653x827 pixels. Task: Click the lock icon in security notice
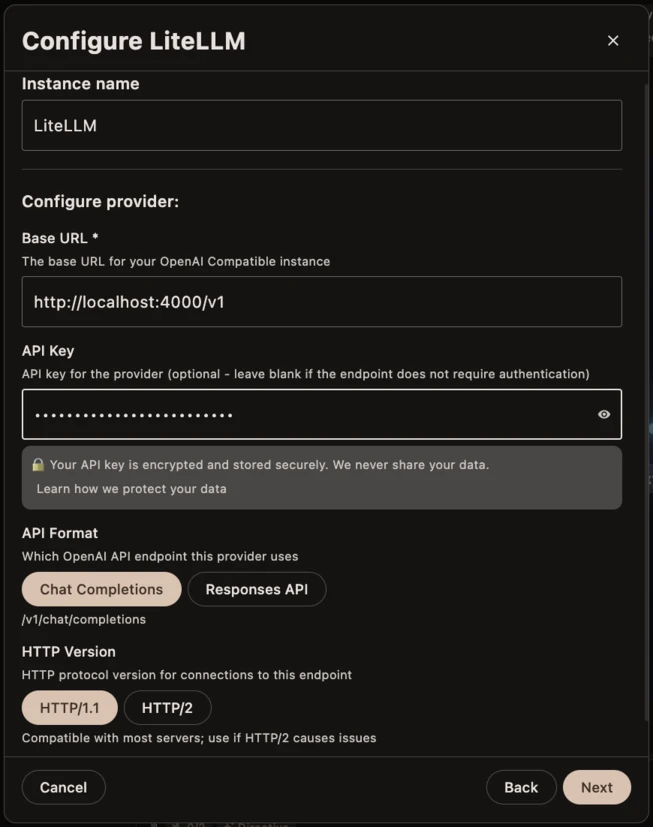click(x=38, y=465)
